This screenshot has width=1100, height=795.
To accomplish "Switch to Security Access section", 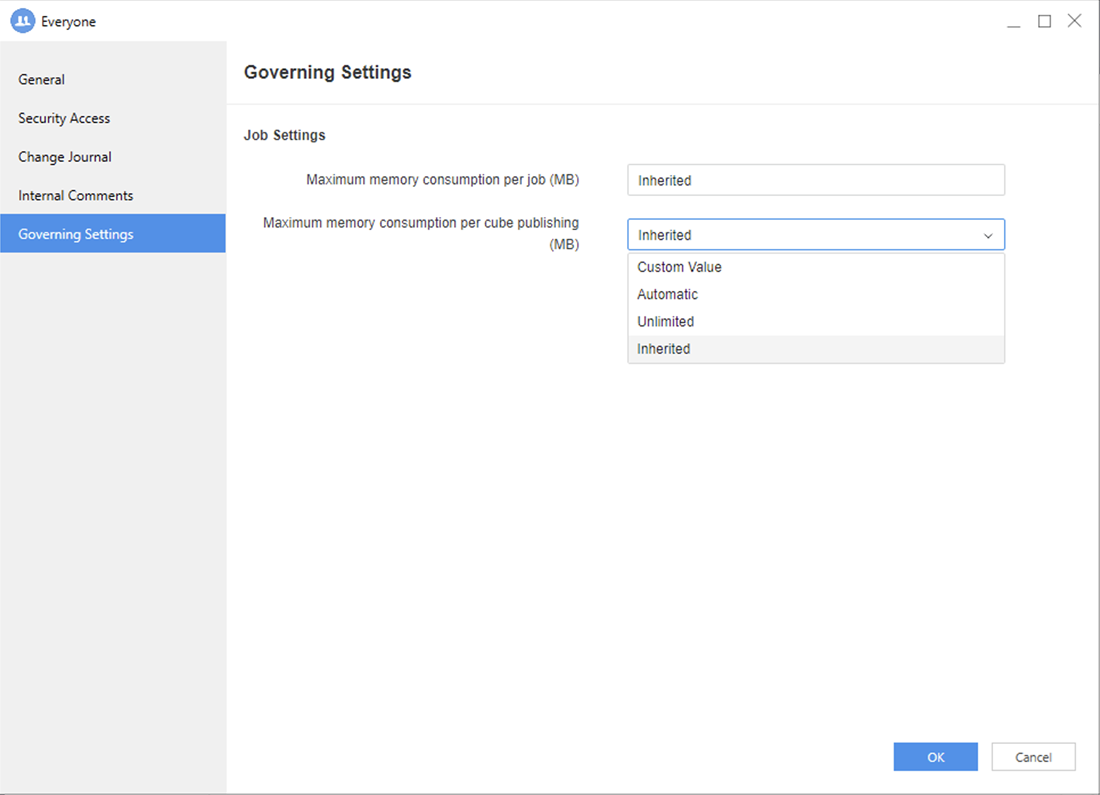I will point(64,118).
